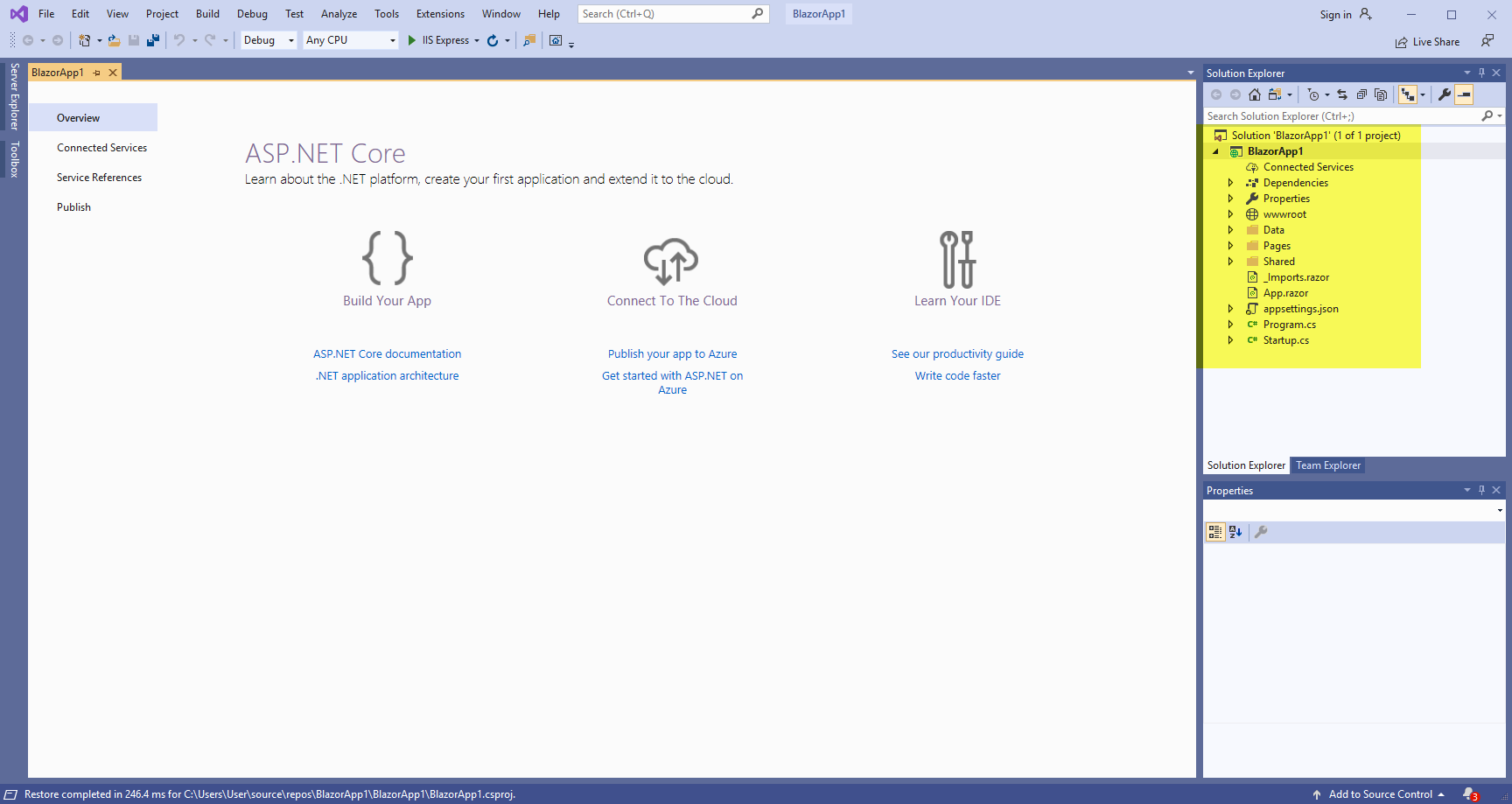
Task: Expand the wwwroot folder arrow
Action: pos(1230,214)
